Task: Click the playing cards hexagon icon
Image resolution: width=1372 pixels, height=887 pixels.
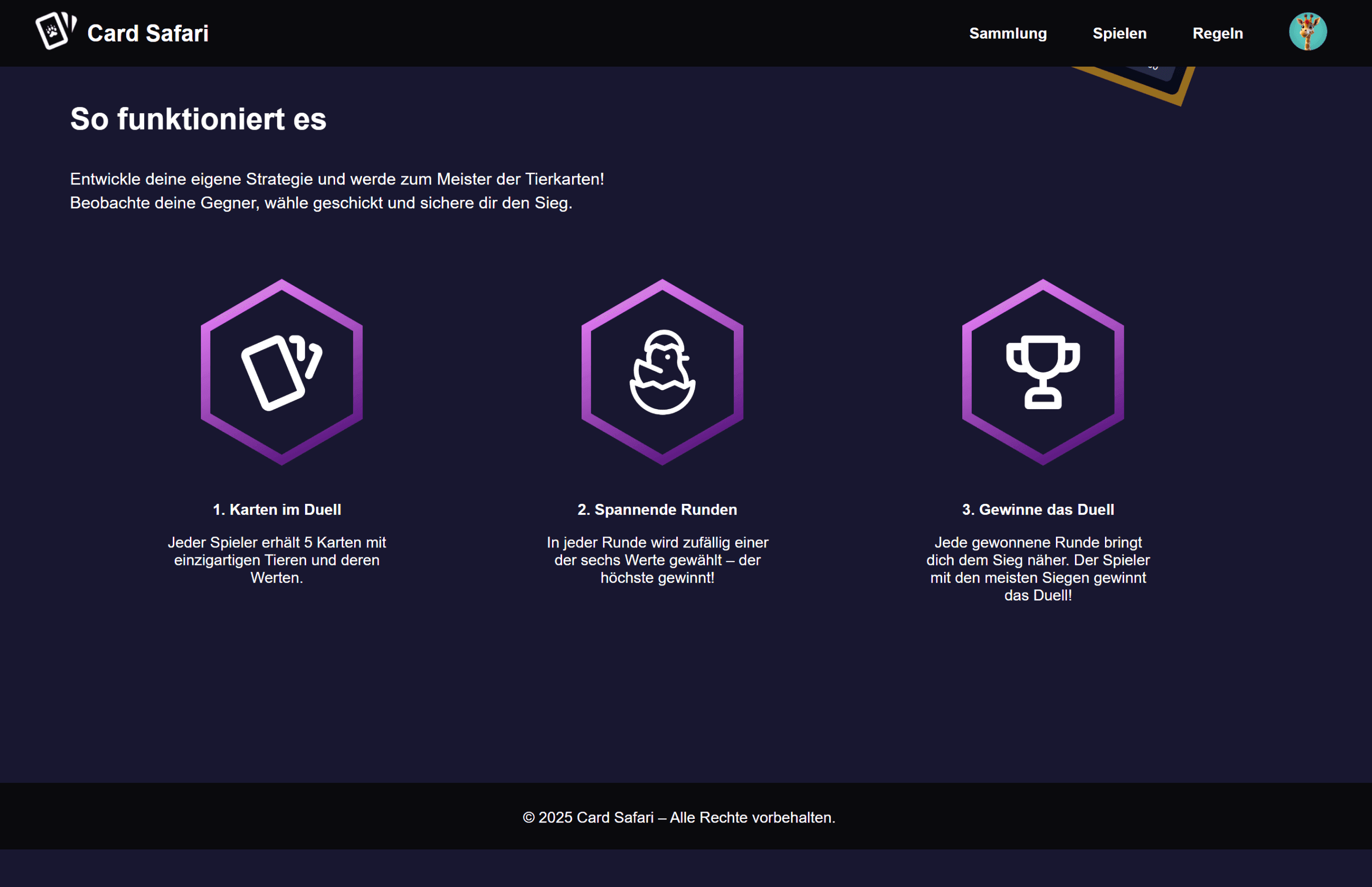Action: (281, 372)
